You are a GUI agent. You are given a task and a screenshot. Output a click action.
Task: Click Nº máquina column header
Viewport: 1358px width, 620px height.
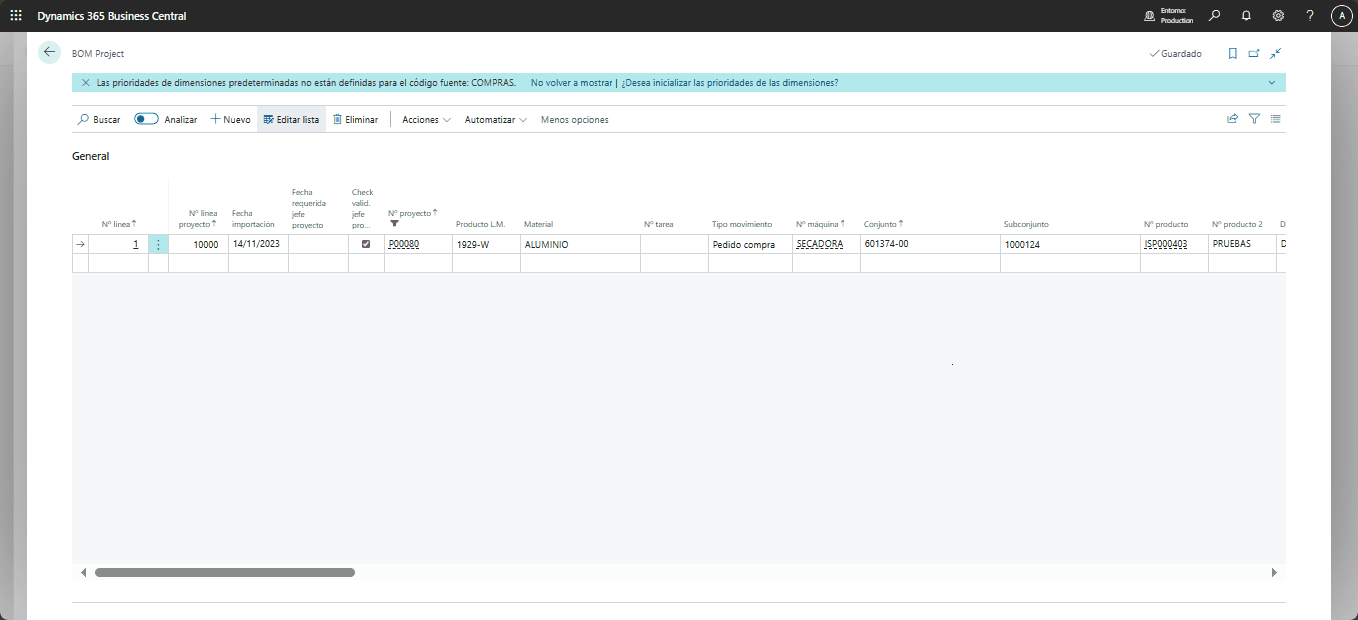820,224
